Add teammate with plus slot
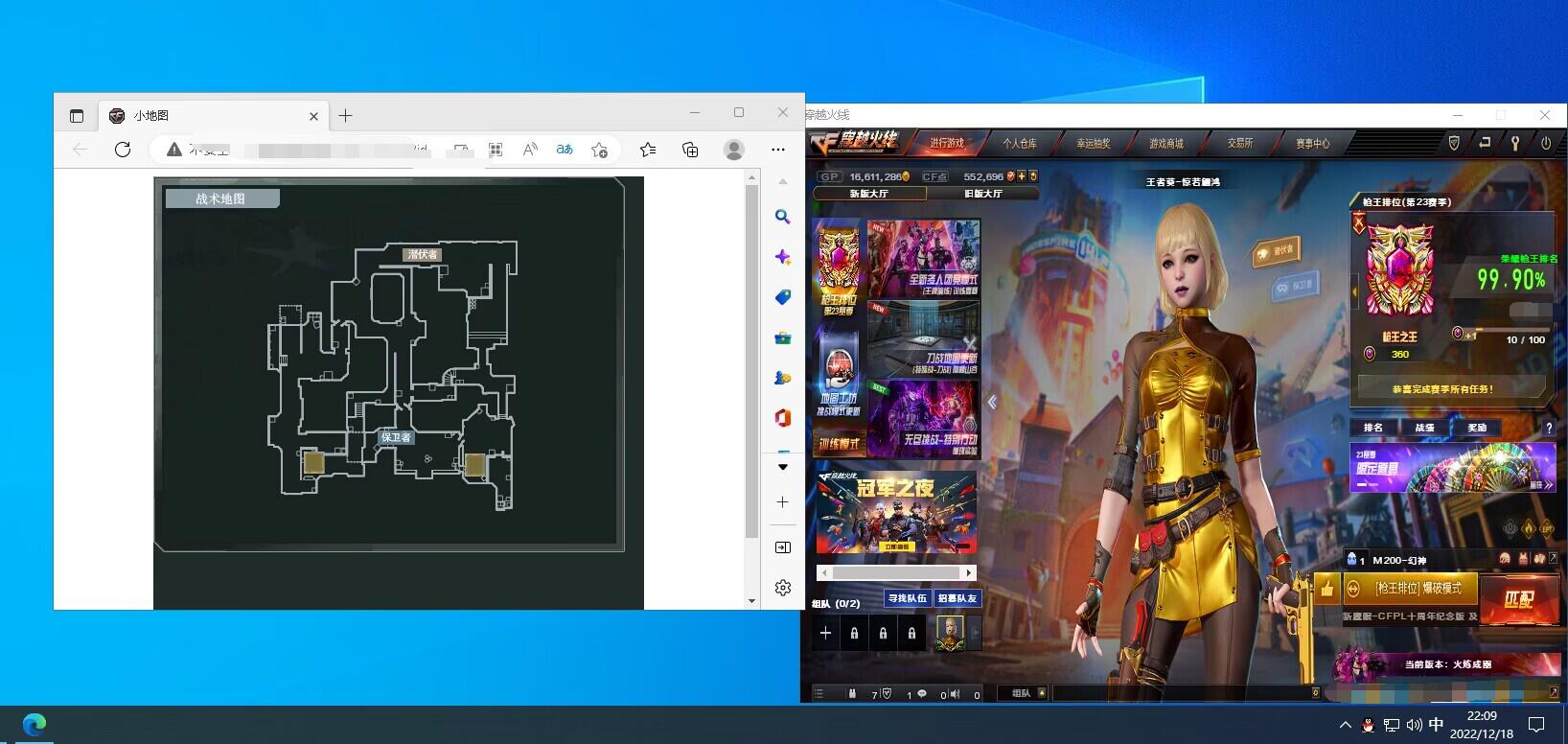This screenshot has width=1568, height=744. coord(825,633)
